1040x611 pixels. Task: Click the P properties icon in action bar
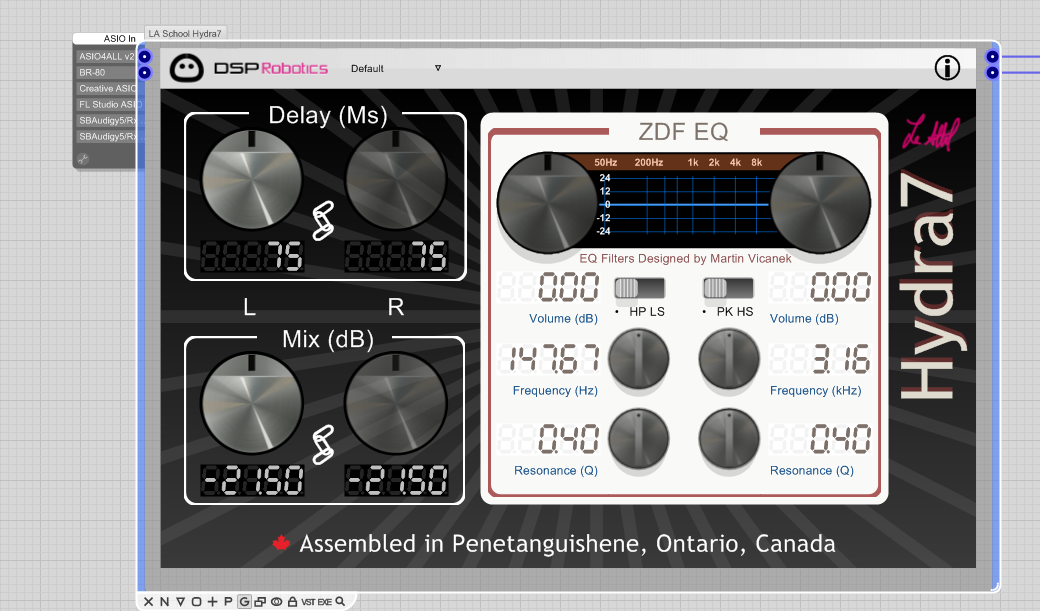(x=228, y=602)
